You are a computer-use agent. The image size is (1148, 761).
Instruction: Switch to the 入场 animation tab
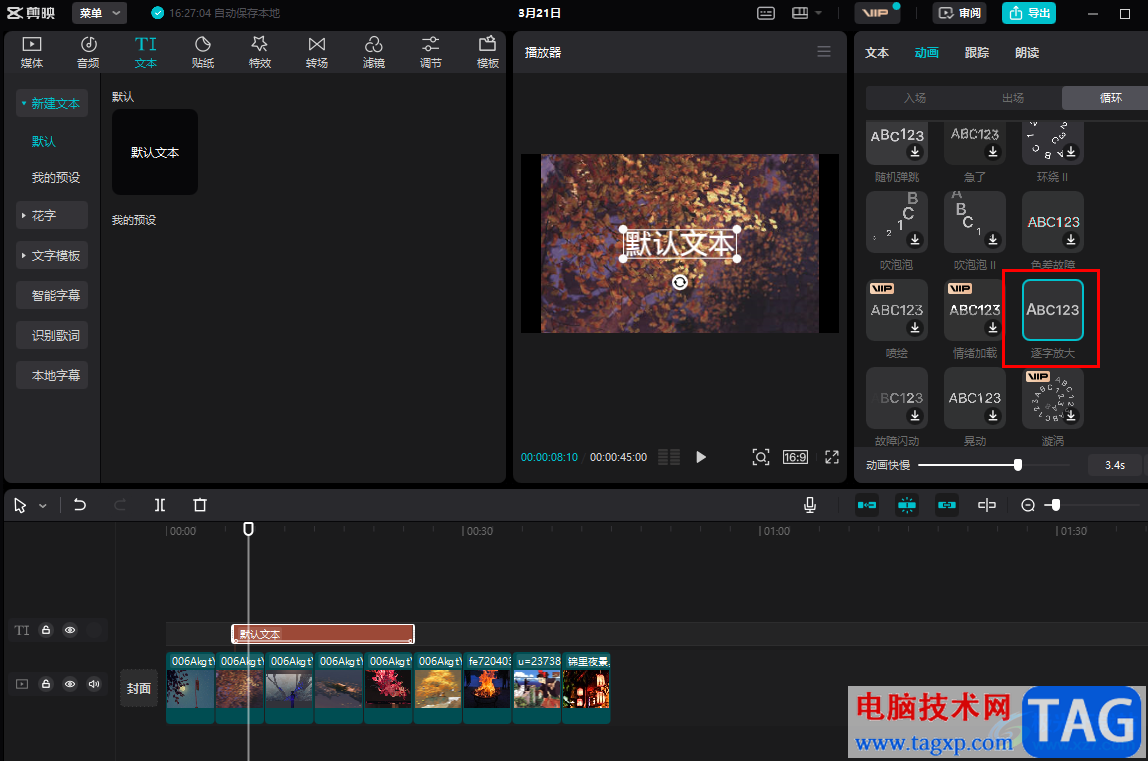click(914, 98)
